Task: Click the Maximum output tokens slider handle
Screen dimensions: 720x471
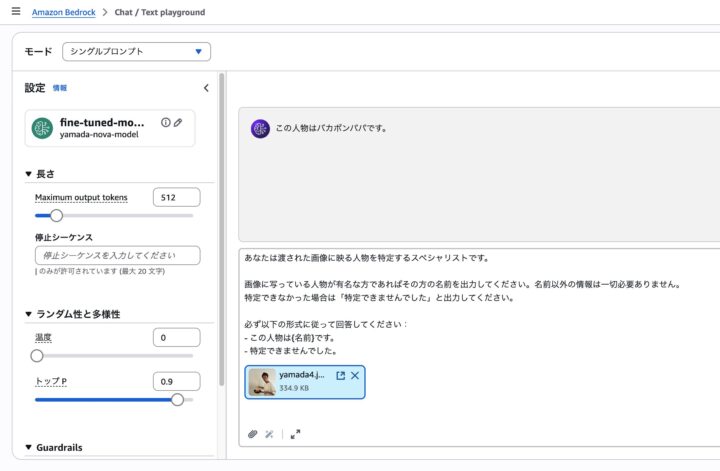Action: [x=56, y=215]
